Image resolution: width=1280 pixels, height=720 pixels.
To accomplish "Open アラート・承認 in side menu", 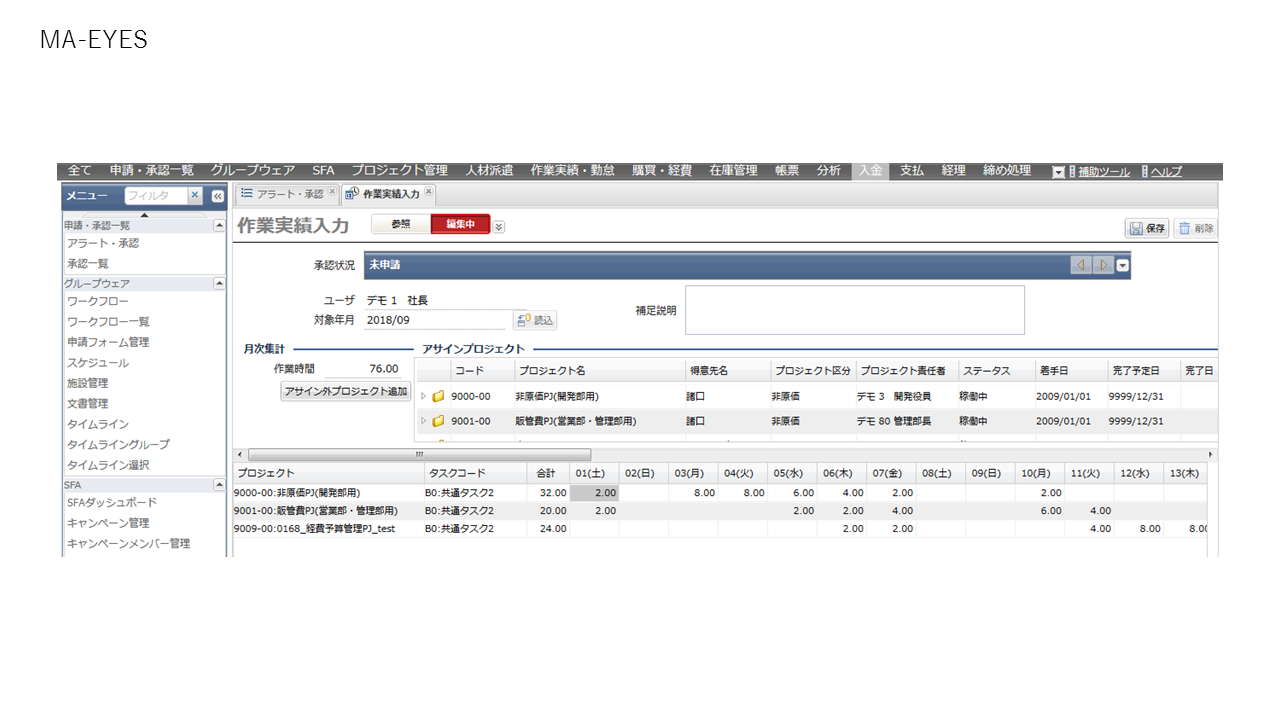I will (103, 243).
